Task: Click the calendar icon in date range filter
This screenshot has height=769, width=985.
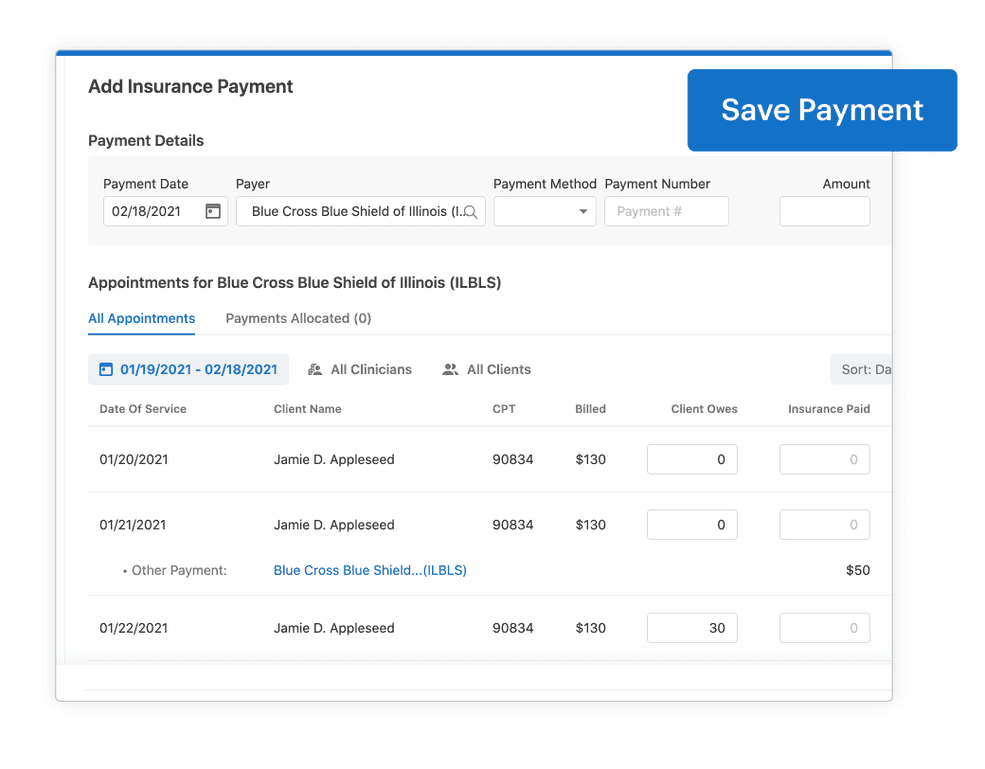Action: pos(106,369)
